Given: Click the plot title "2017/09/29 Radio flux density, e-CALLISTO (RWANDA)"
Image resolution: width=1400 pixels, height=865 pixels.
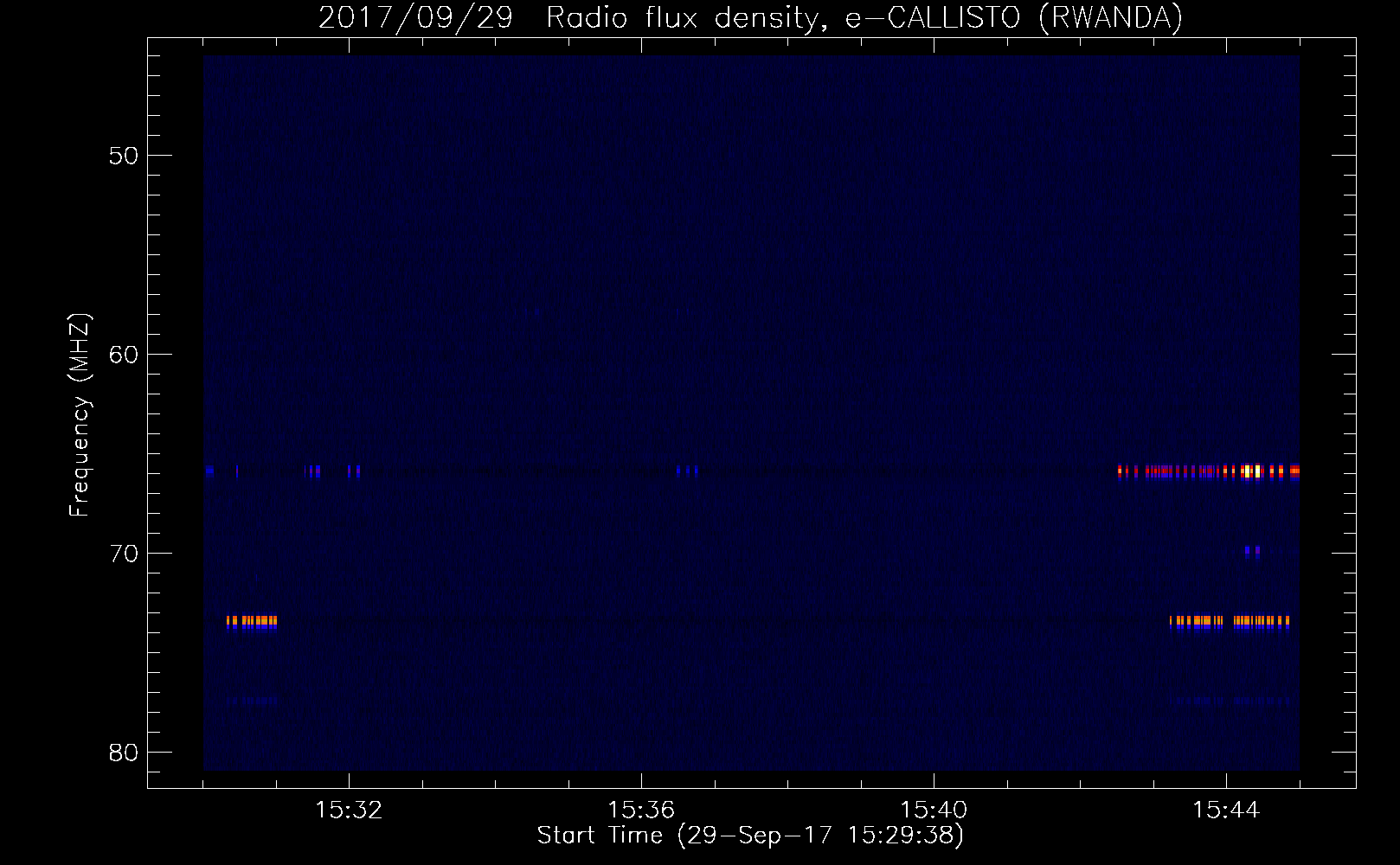Looking at the screenshot, I should tap(750, 17).
